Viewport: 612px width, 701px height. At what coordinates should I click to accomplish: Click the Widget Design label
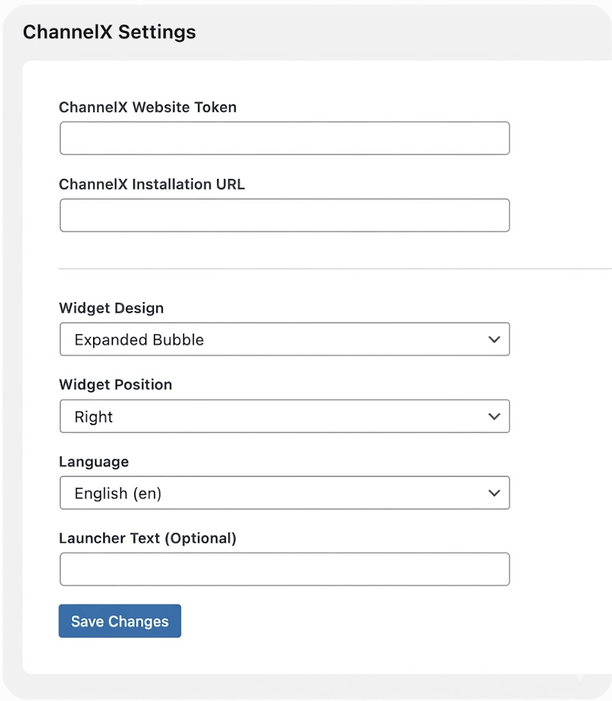[111, 308]
